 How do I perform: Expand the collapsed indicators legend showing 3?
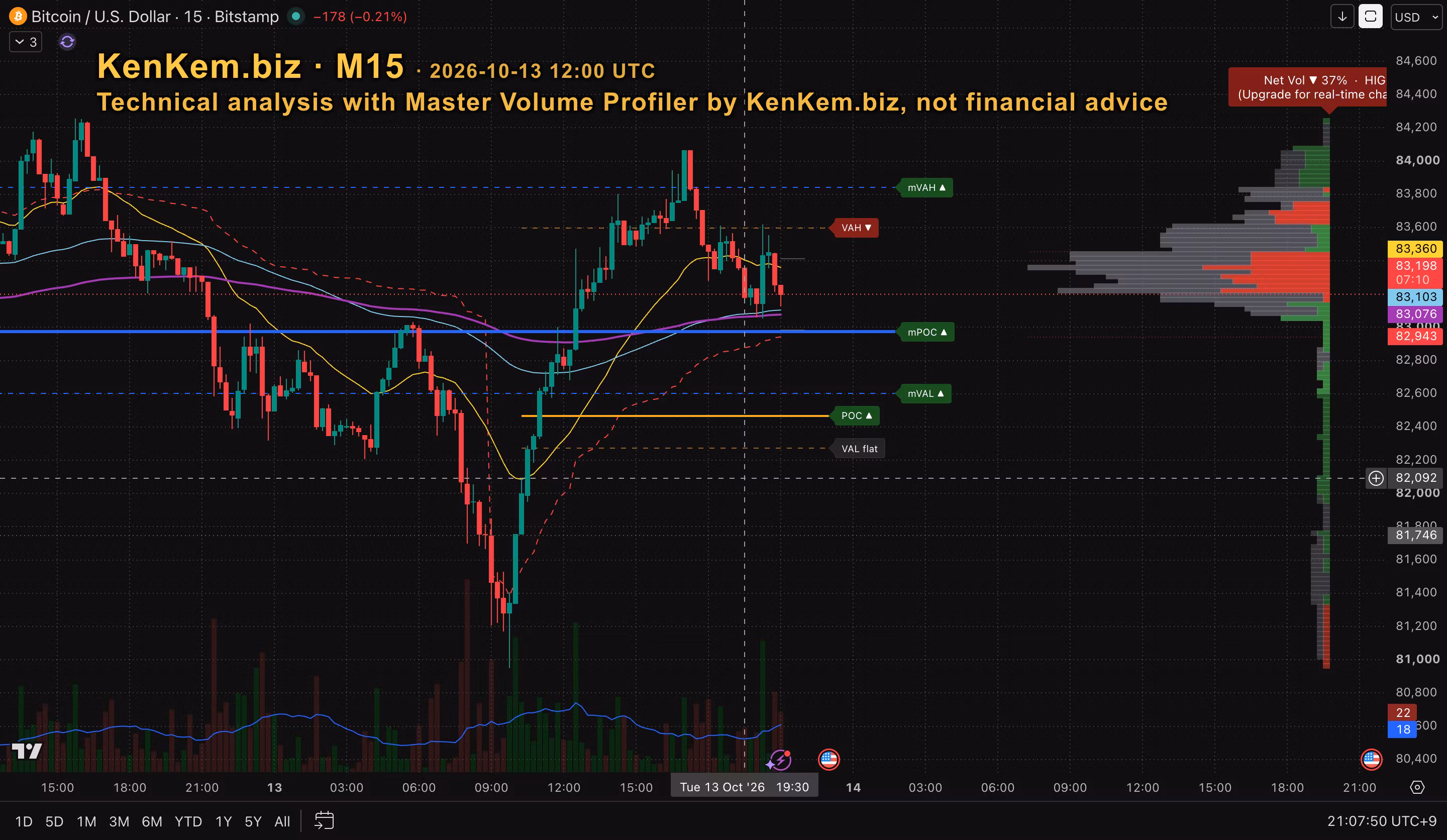click(26, 42)
